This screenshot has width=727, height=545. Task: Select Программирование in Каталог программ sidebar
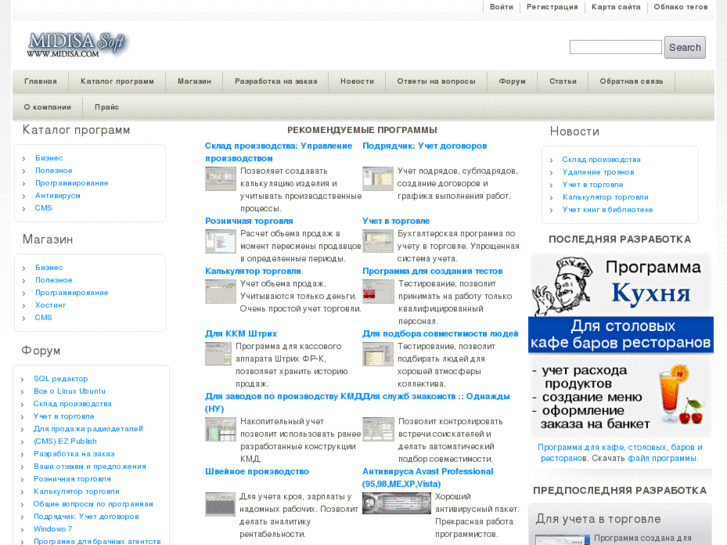71,183
